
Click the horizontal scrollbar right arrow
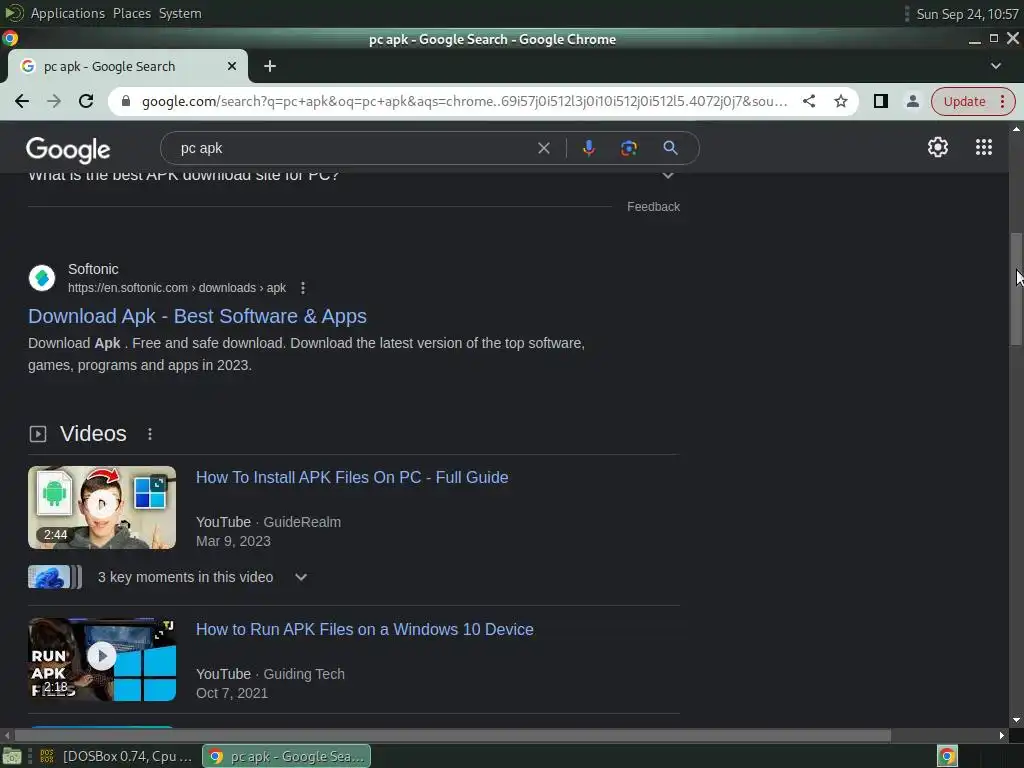(1002, 735)
